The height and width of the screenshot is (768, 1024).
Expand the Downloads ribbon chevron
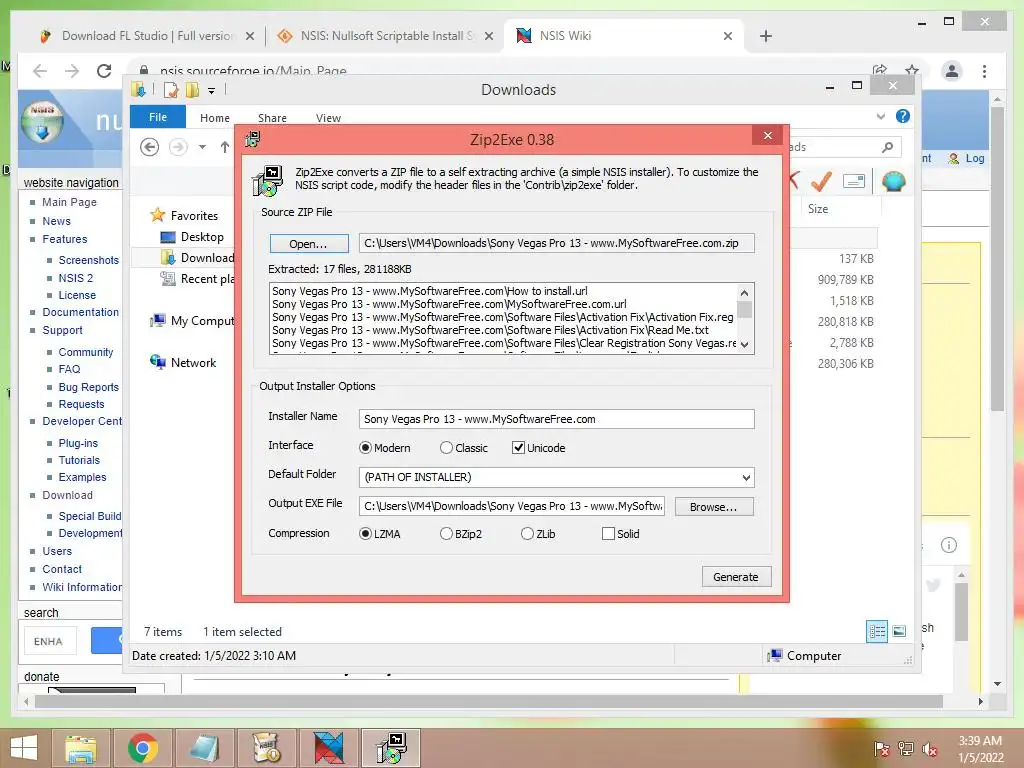pos(880,116)
